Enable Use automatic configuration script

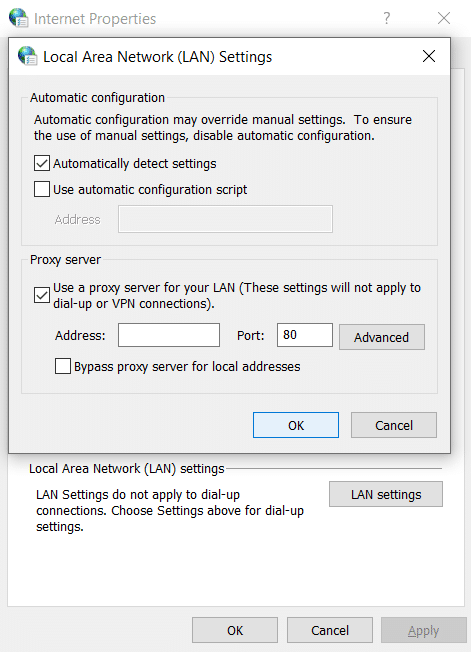(42, 189)
